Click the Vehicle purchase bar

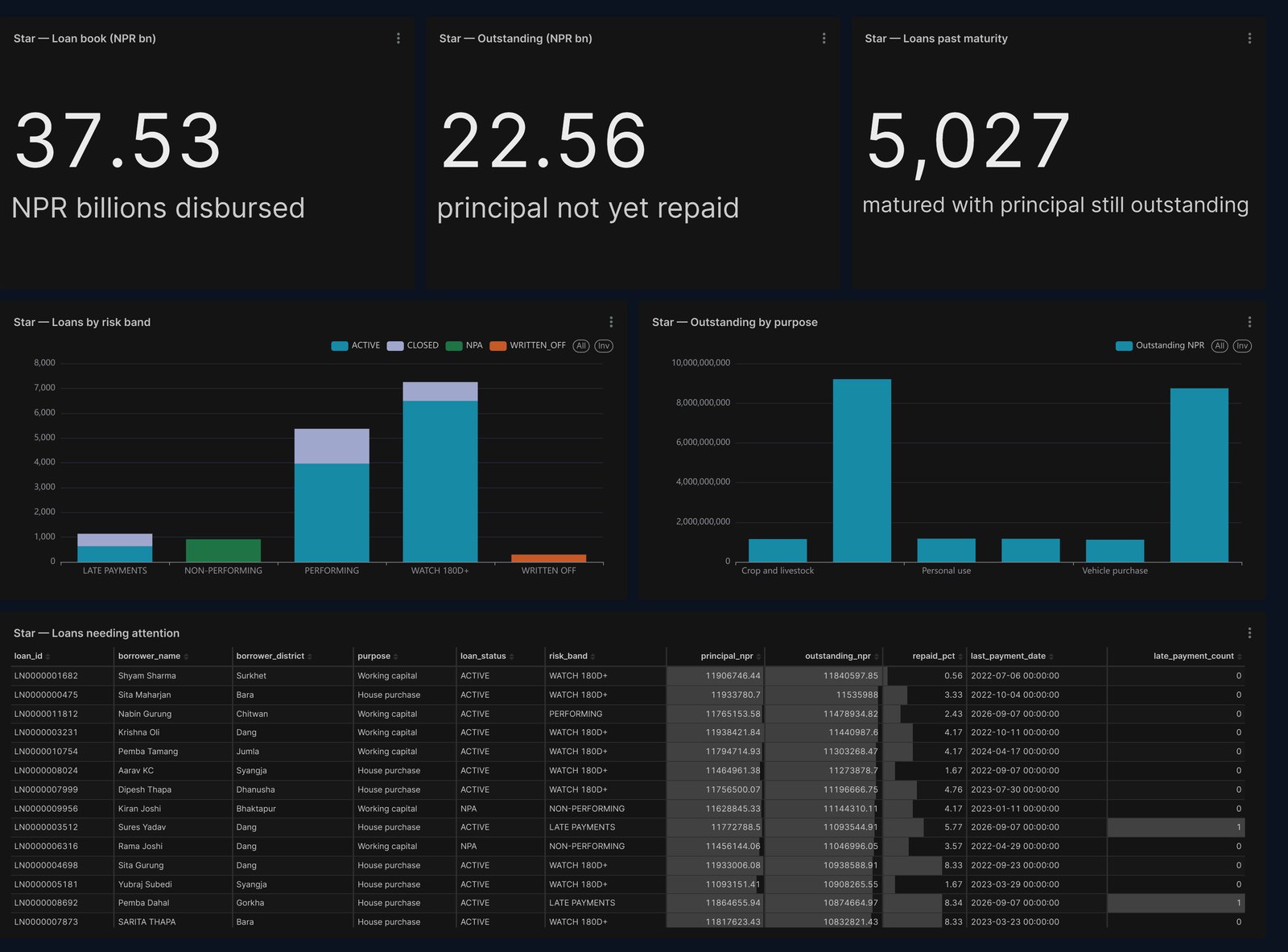[x=1115, y=550]
